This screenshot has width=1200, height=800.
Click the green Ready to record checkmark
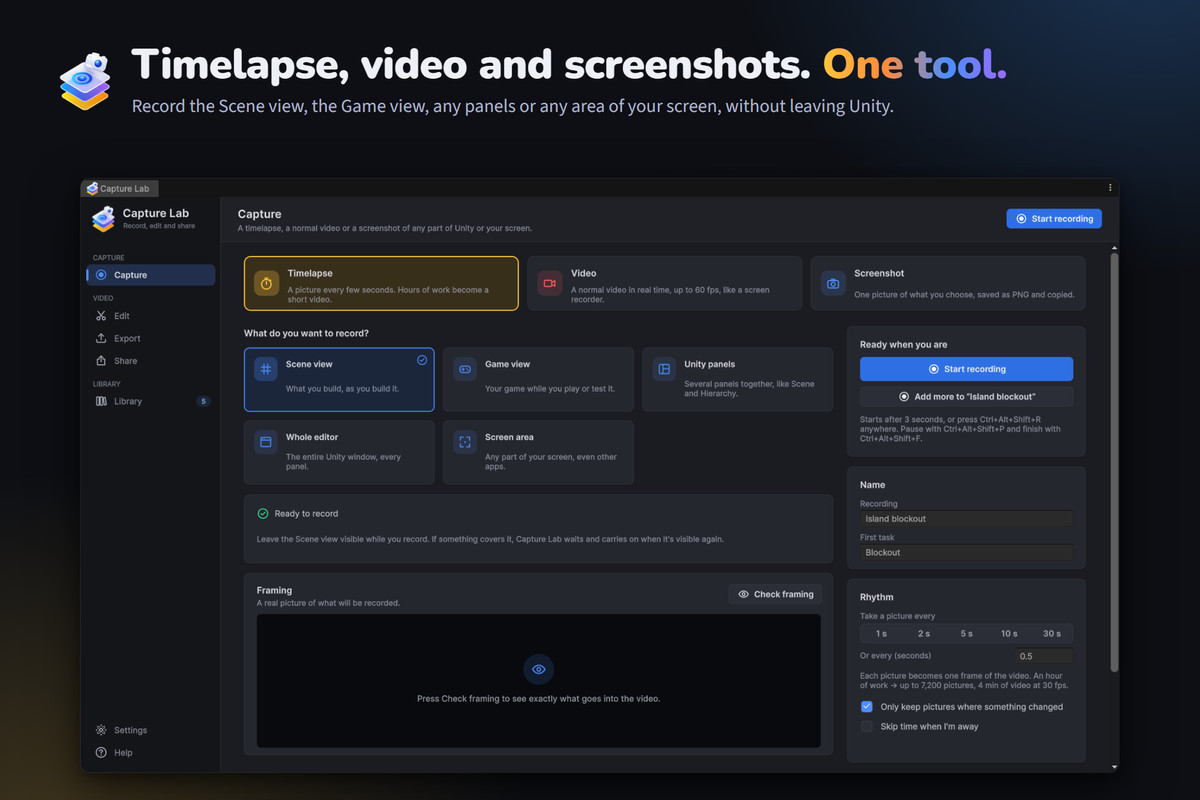coord(263,514)
